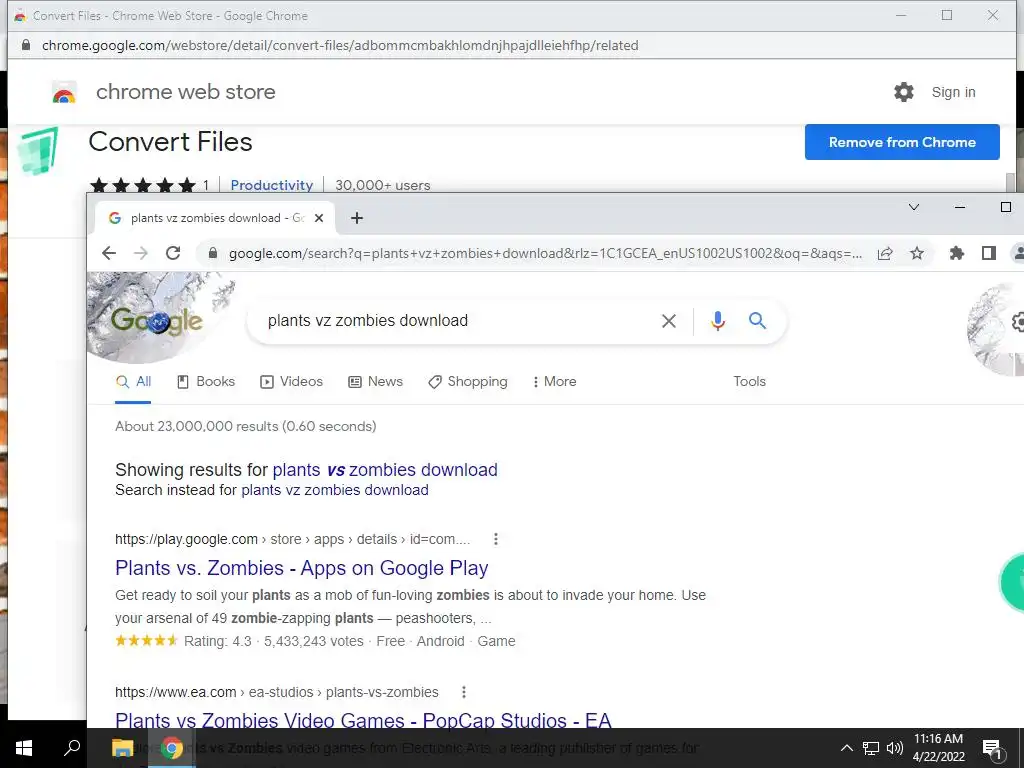
Task: Click the 'About 23,000,000 results' text
Action: [246, 426]
